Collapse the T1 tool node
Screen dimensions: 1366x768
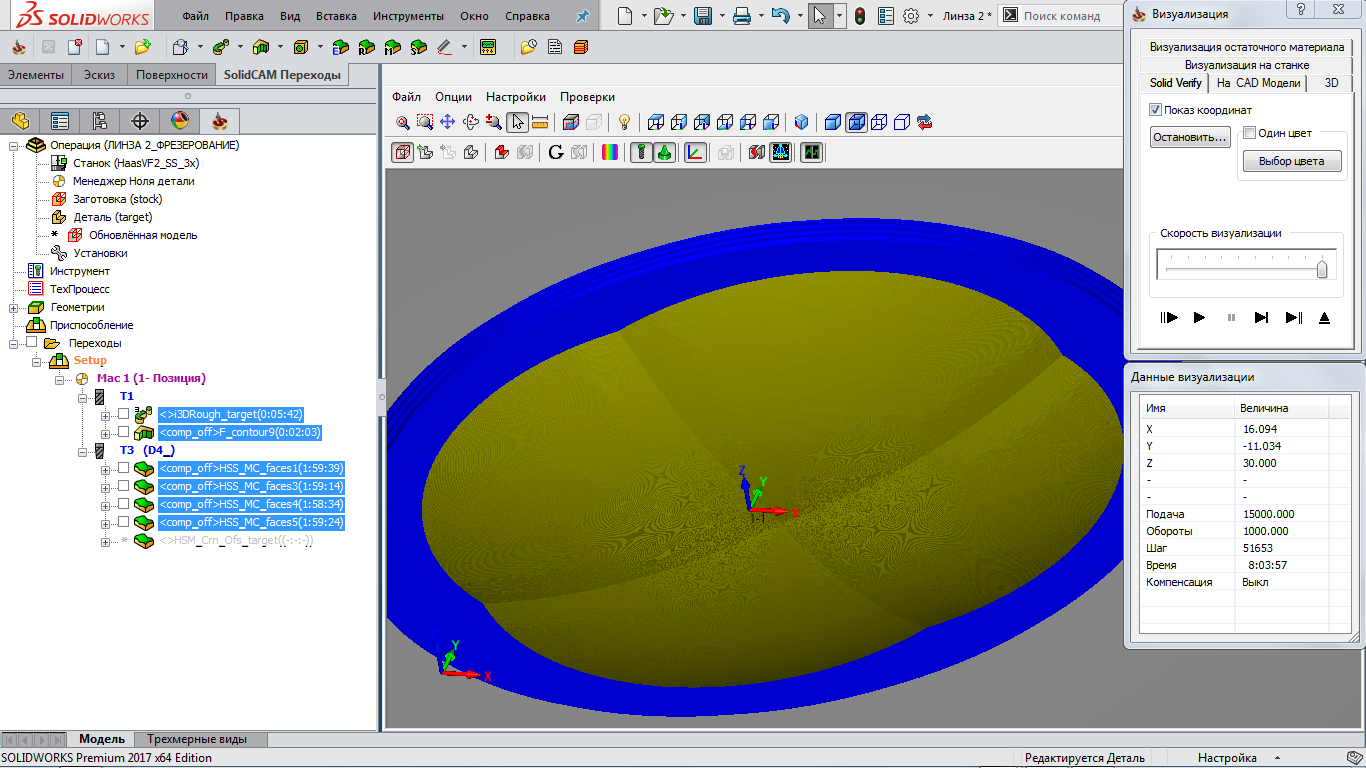point(84,397)
